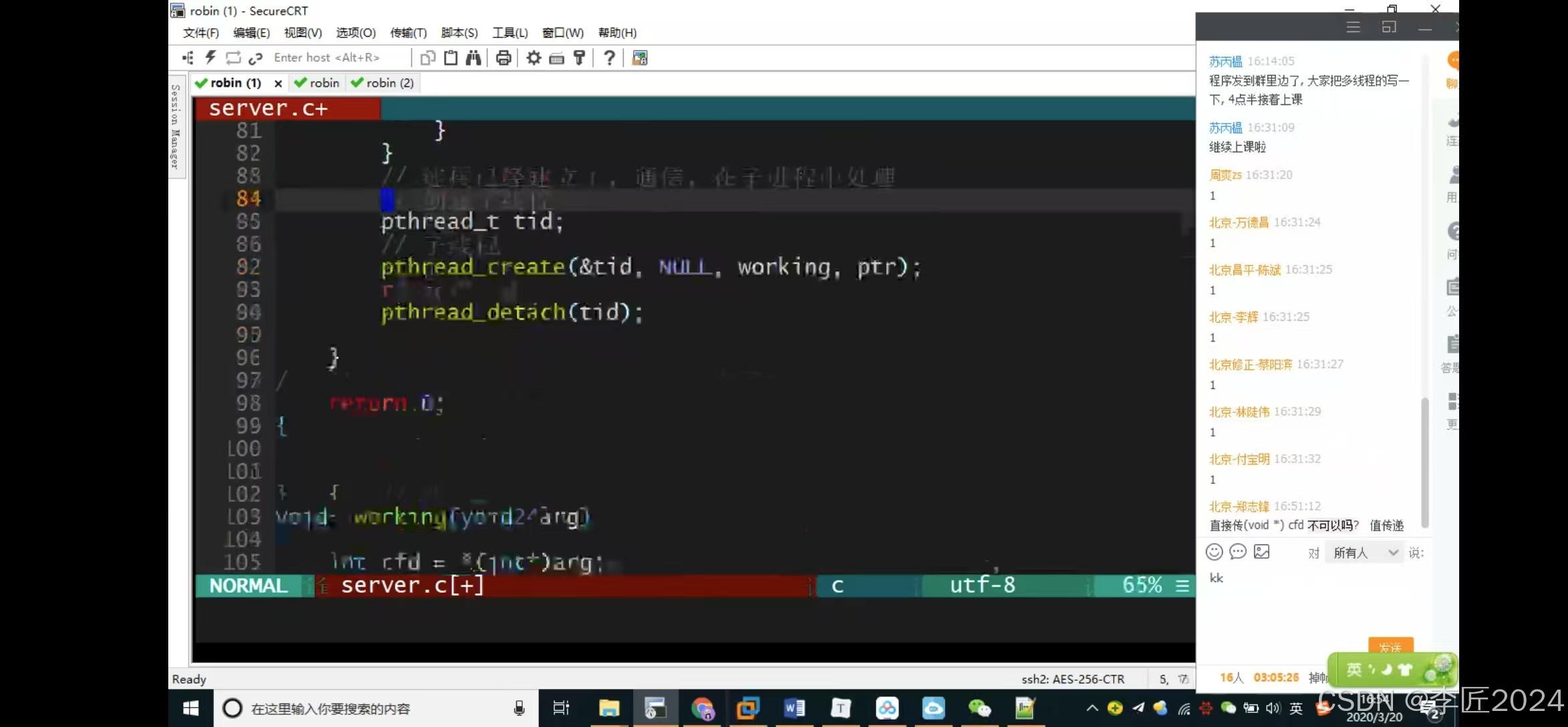
Task: Expand the recipient dropdown showing 所有人
Action: 1365,553
